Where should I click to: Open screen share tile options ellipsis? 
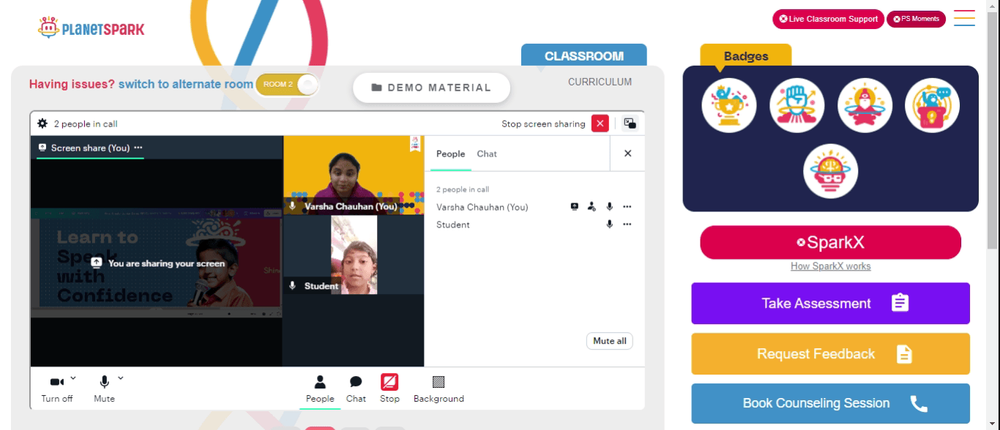[x=138, y=147]
